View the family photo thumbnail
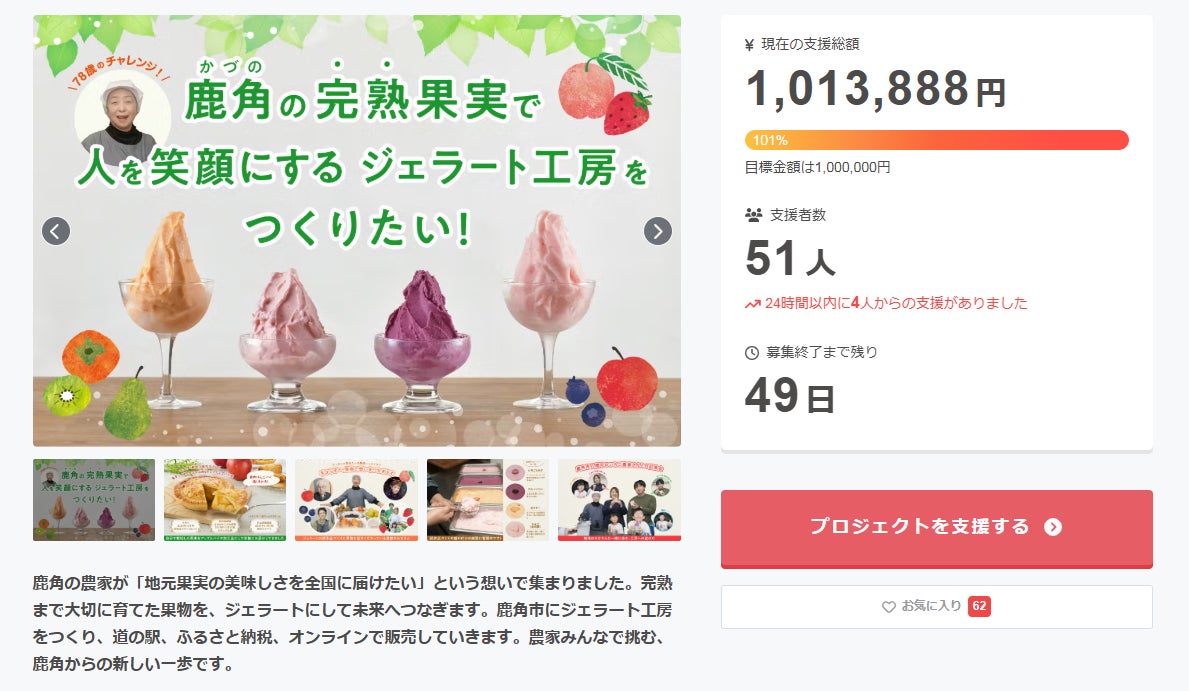Screen dimensions: 1189x691 [x=619, y=500]
